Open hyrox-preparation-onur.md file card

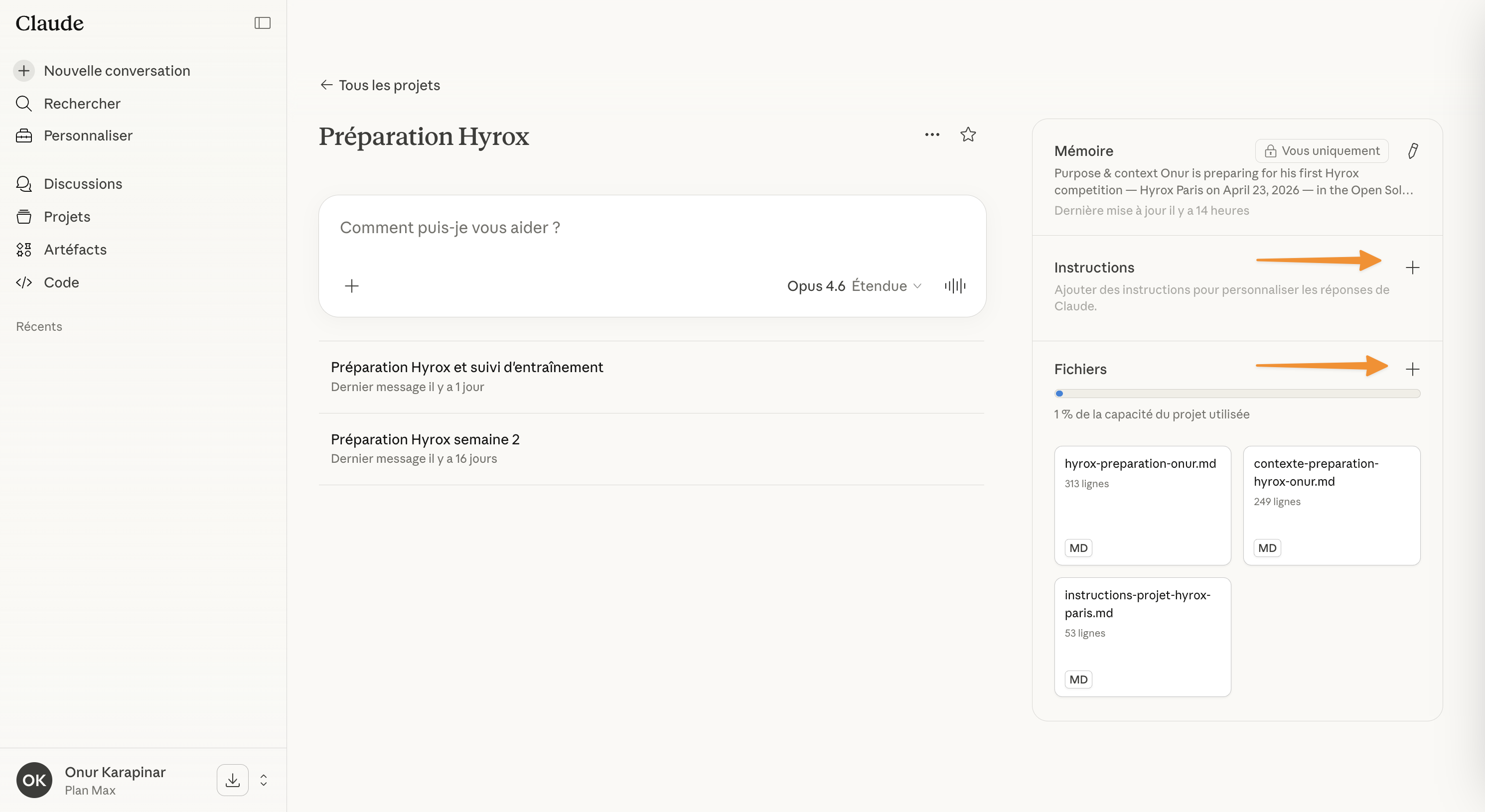tap(1142, 506)
